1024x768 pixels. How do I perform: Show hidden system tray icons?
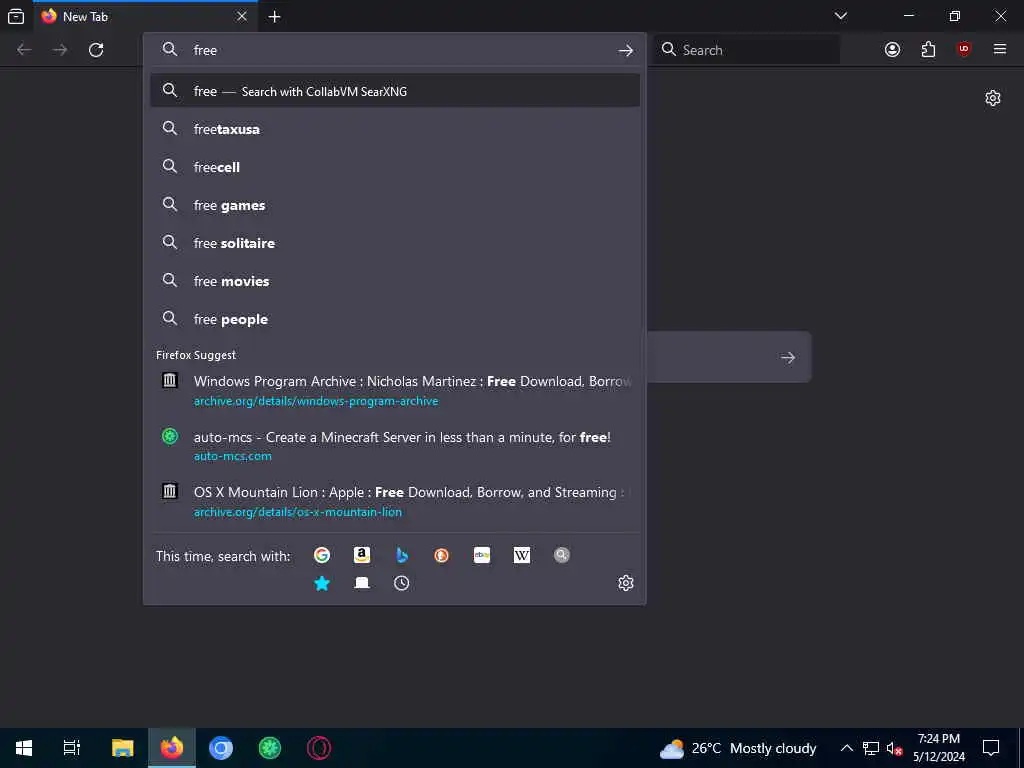[x=846, y=748]
